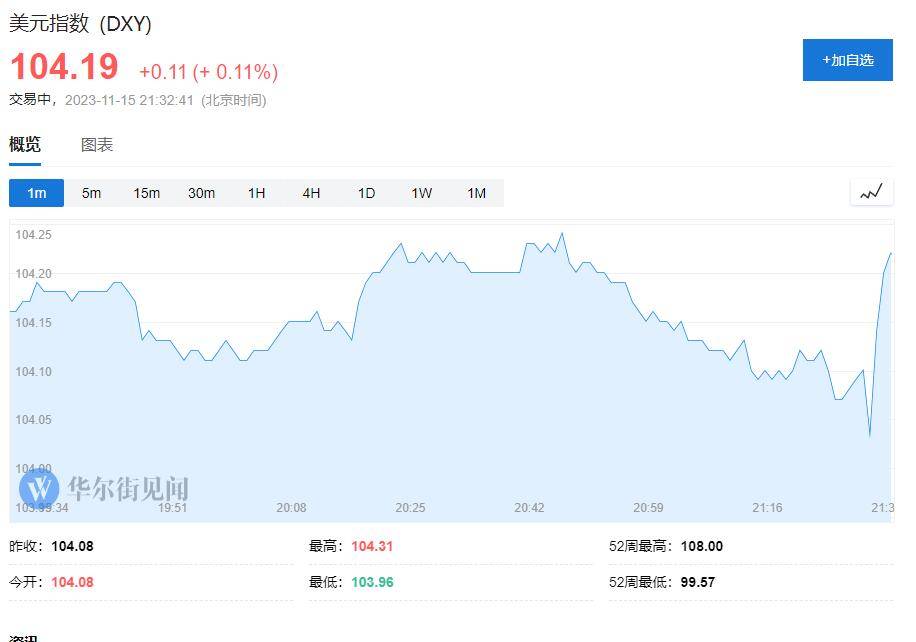Select the 4H interval
The height and width of the screenshot is (642, 916).
tap(312, 193)
